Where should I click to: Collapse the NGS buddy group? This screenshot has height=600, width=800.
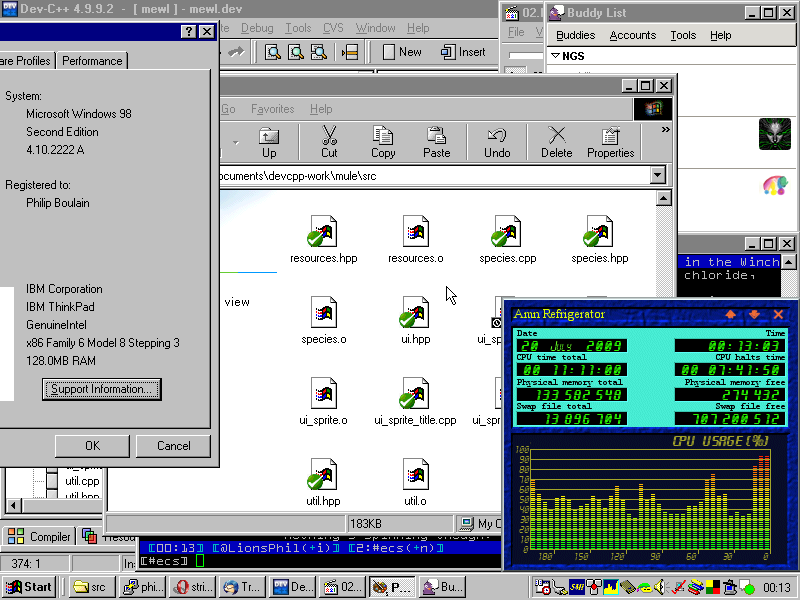pyautogui.click(x=557, y=57)
